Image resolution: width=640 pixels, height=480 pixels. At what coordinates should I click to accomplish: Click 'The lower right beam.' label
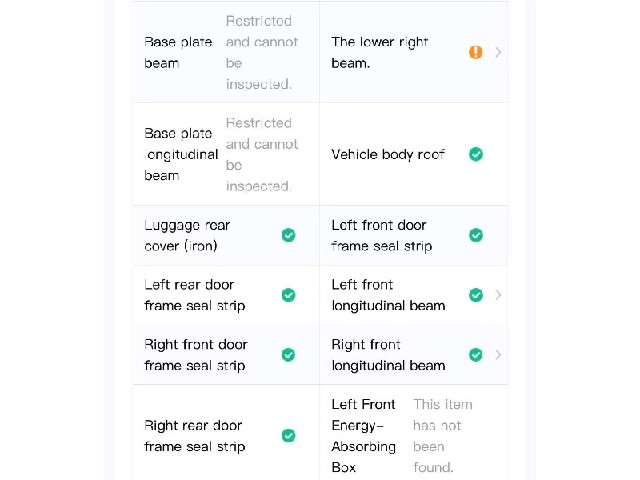(380, 53)
